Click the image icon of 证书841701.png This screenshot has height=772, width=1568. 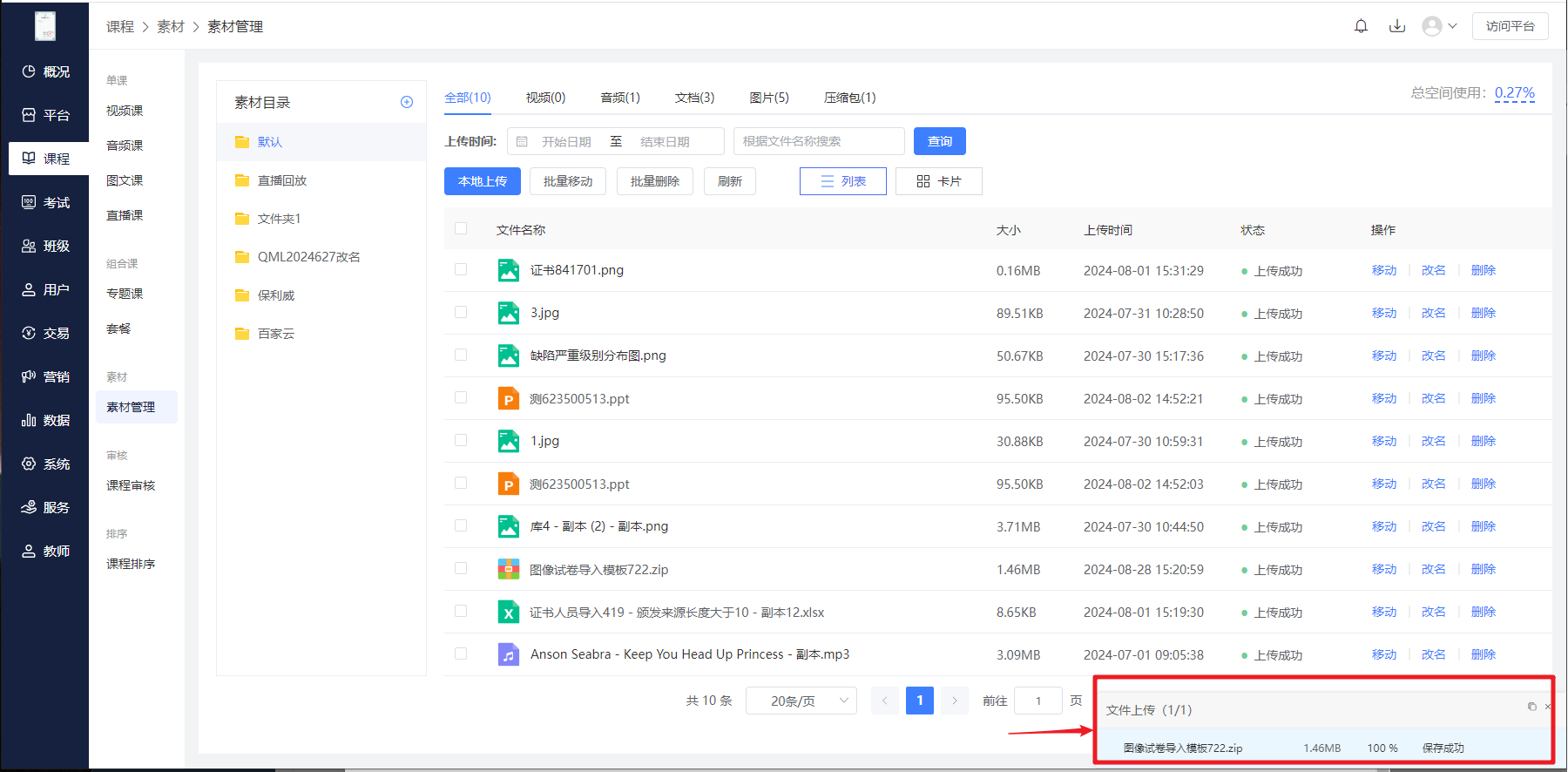tap(509, 270)
